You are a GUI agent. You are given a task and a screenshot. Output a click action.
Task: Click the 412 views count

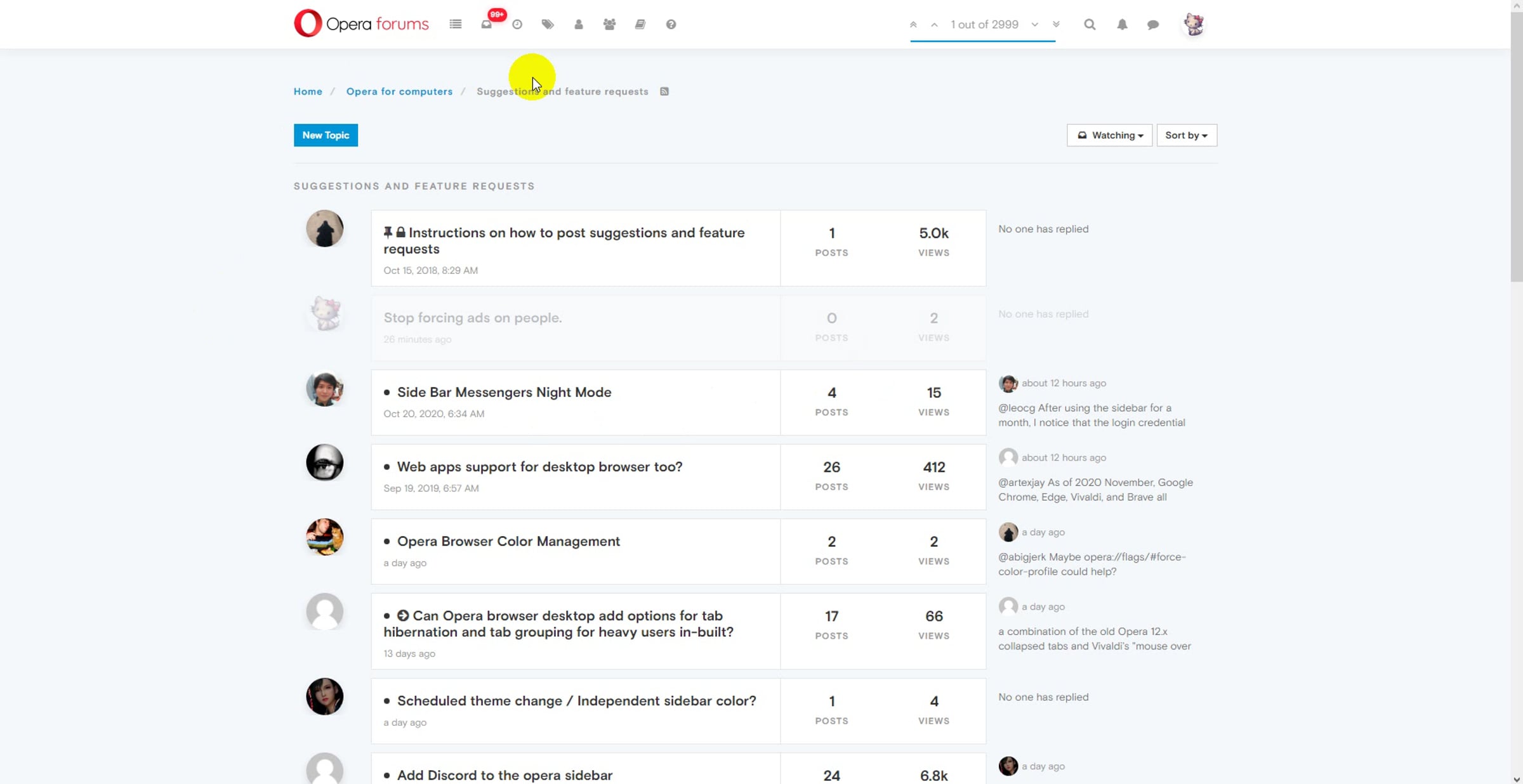pyautogui.click(x=933, y=467)
